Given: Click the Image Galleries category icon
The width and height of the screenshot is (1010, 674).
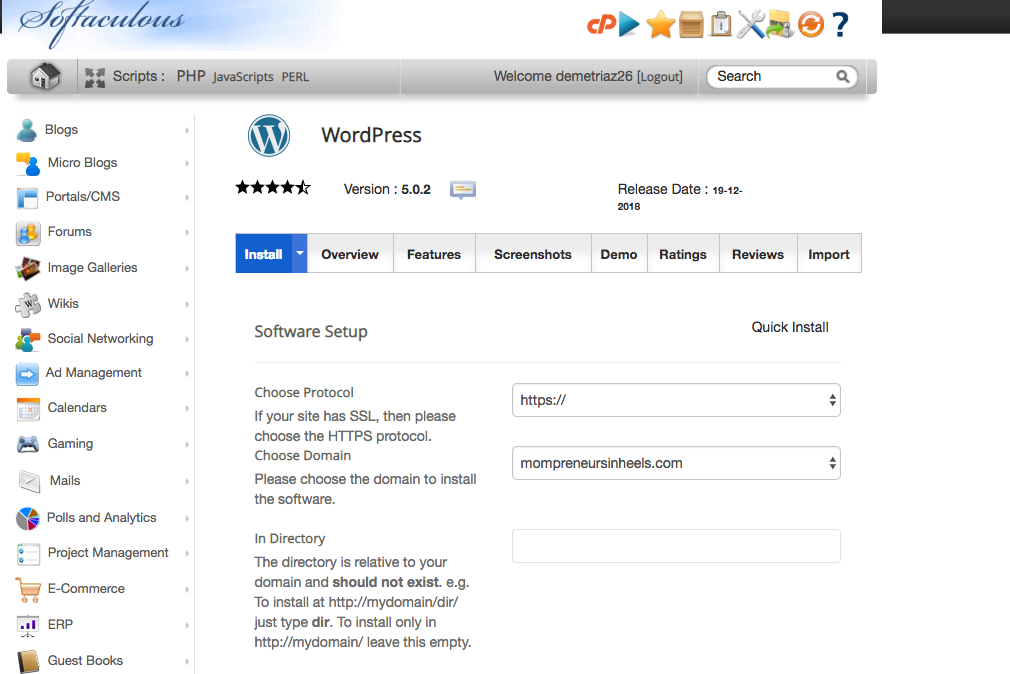Looking at the screenshot, I should coord(28,268).
